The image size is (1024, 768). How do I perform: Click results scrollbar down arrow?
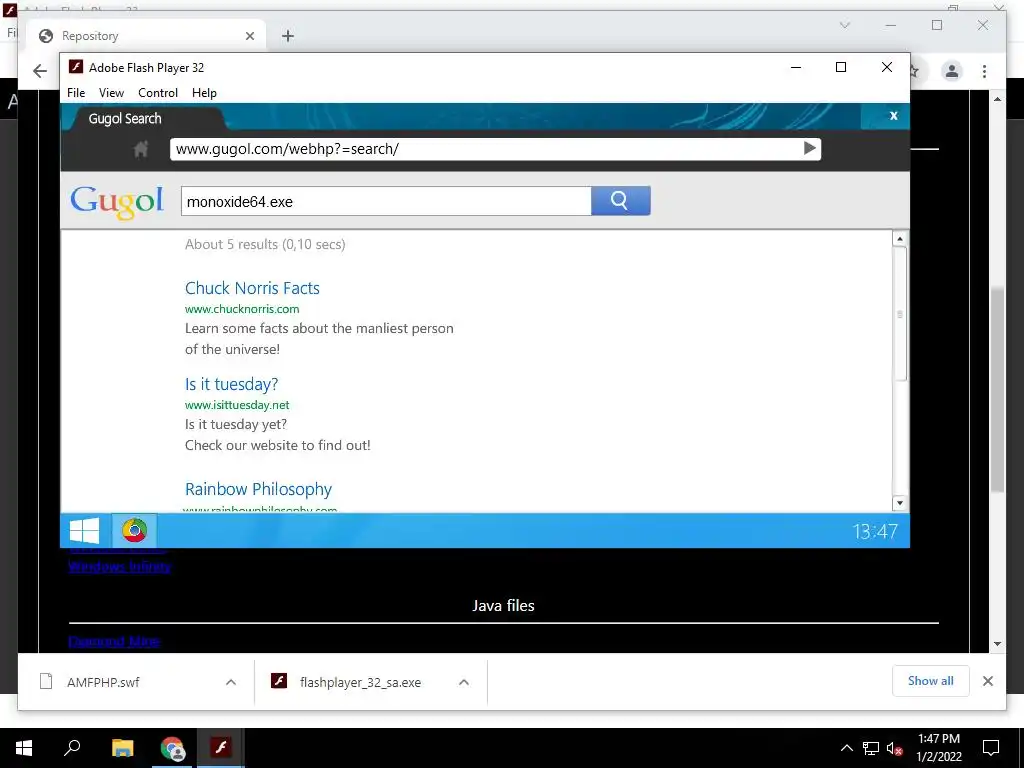point(900,503)
